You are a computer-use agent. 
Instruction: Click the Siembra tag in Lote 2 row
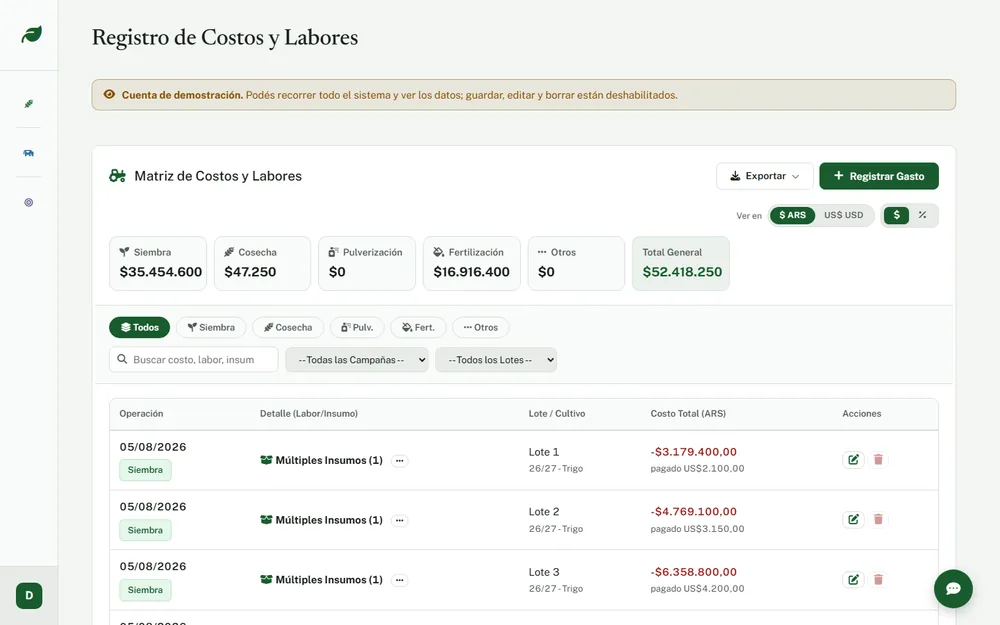pos(145,530)
